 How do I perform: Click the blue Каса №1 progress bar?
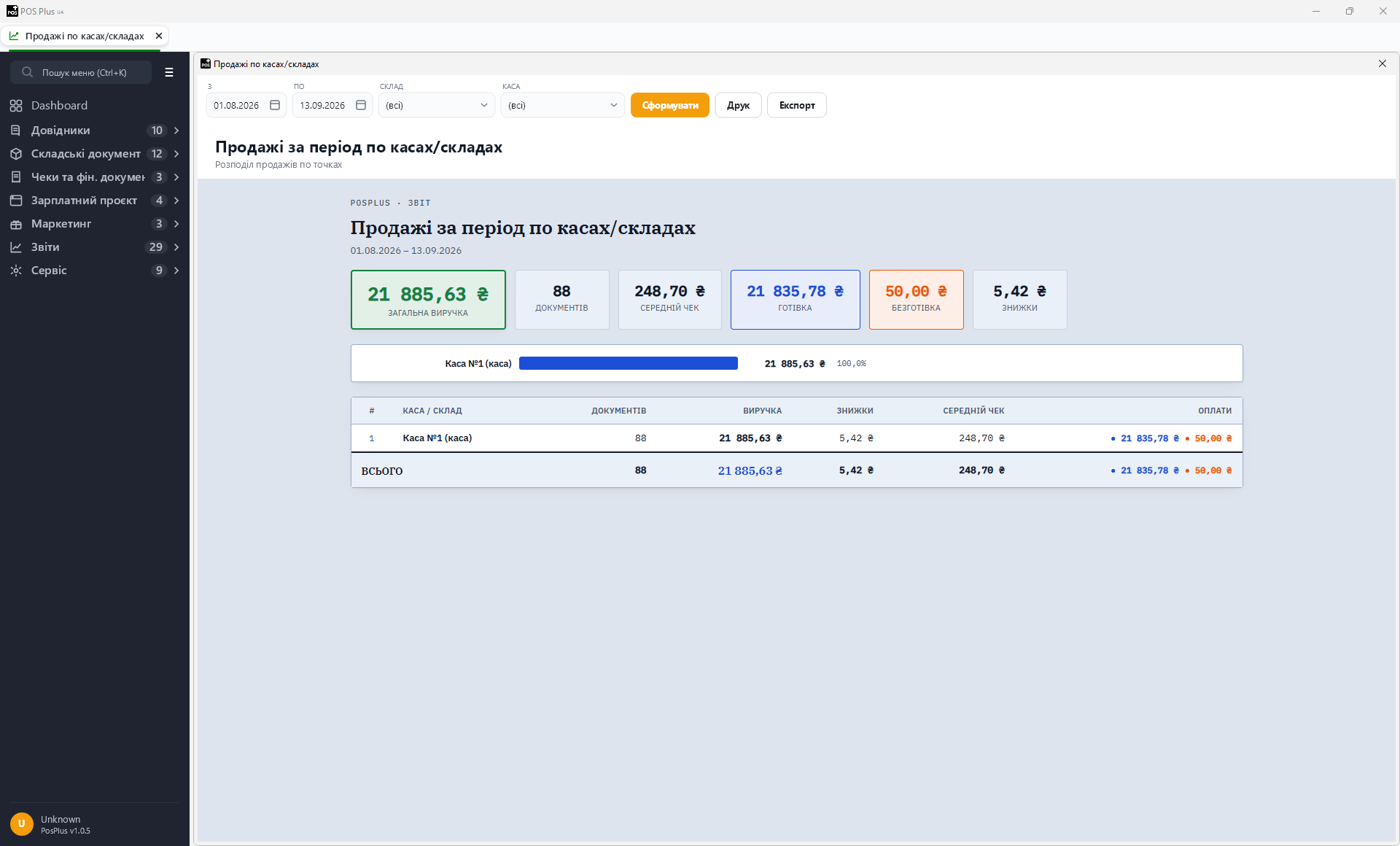pyautogui.click(x=629, y=363)
